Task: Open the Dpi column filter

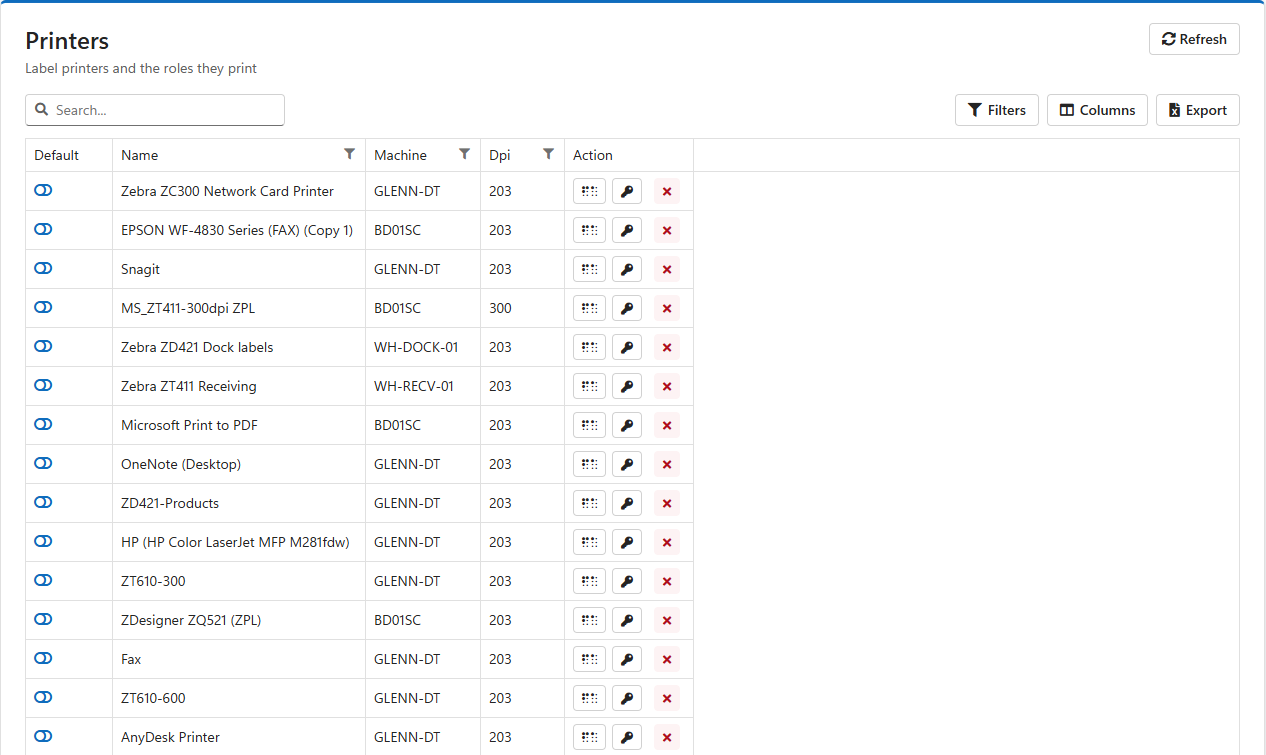Action: [548, 154]
